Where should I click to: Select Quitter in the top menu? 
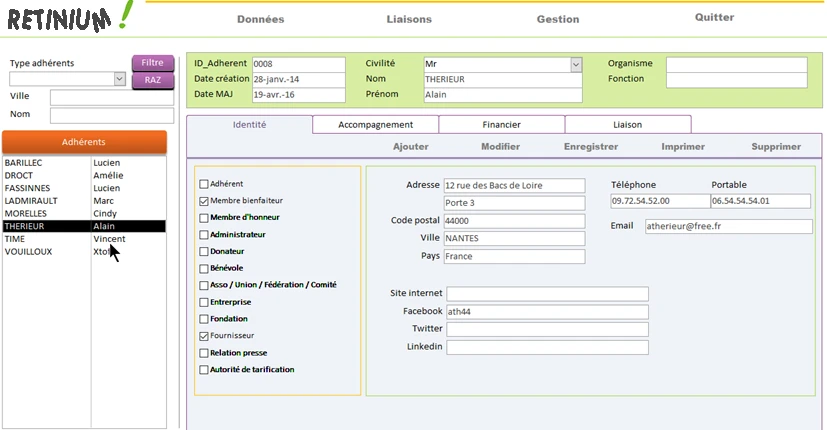[714, 17]
